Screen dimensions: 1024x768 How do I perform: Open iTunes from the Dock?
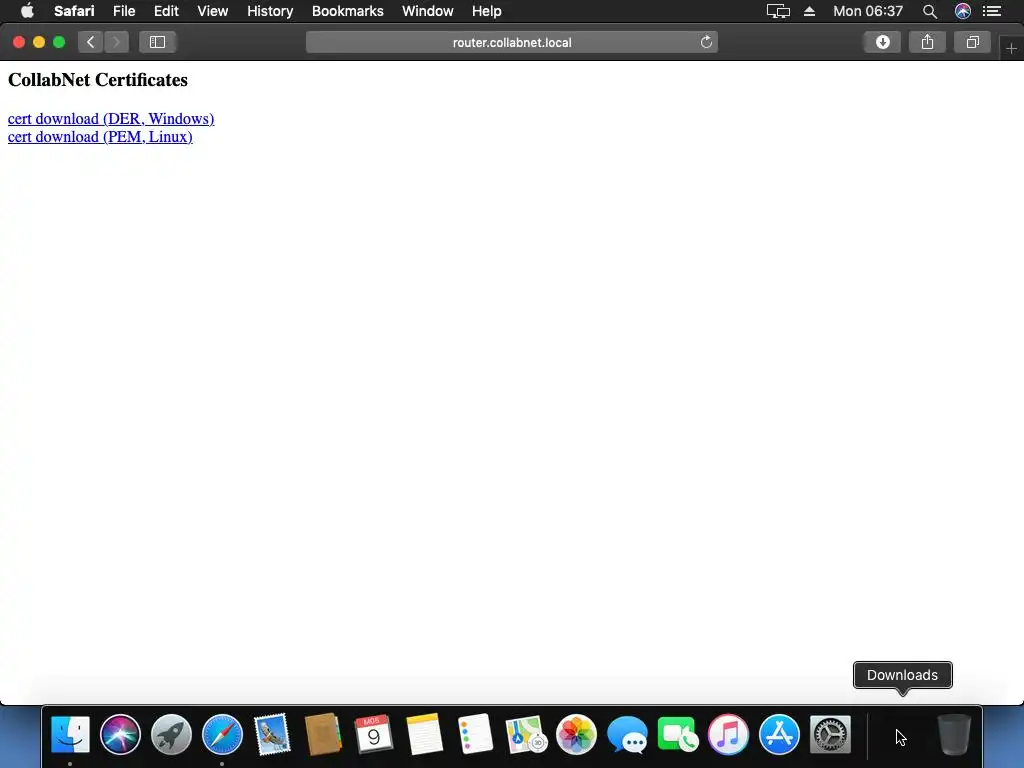pyautogui.click(x=728, y=735)
